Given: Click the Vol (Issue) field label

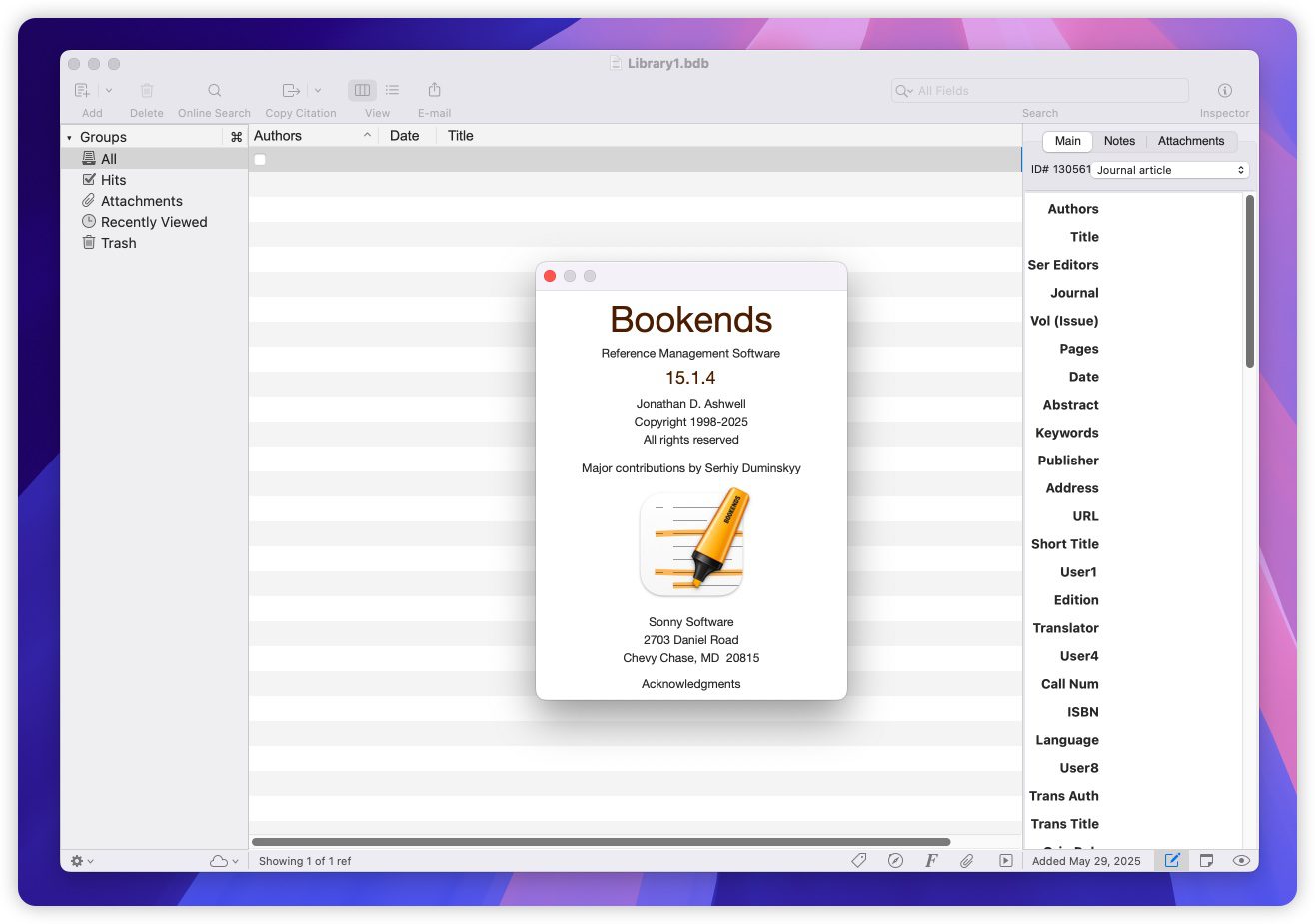Looking at the screenshot, I should click(x=1064, y=321).
